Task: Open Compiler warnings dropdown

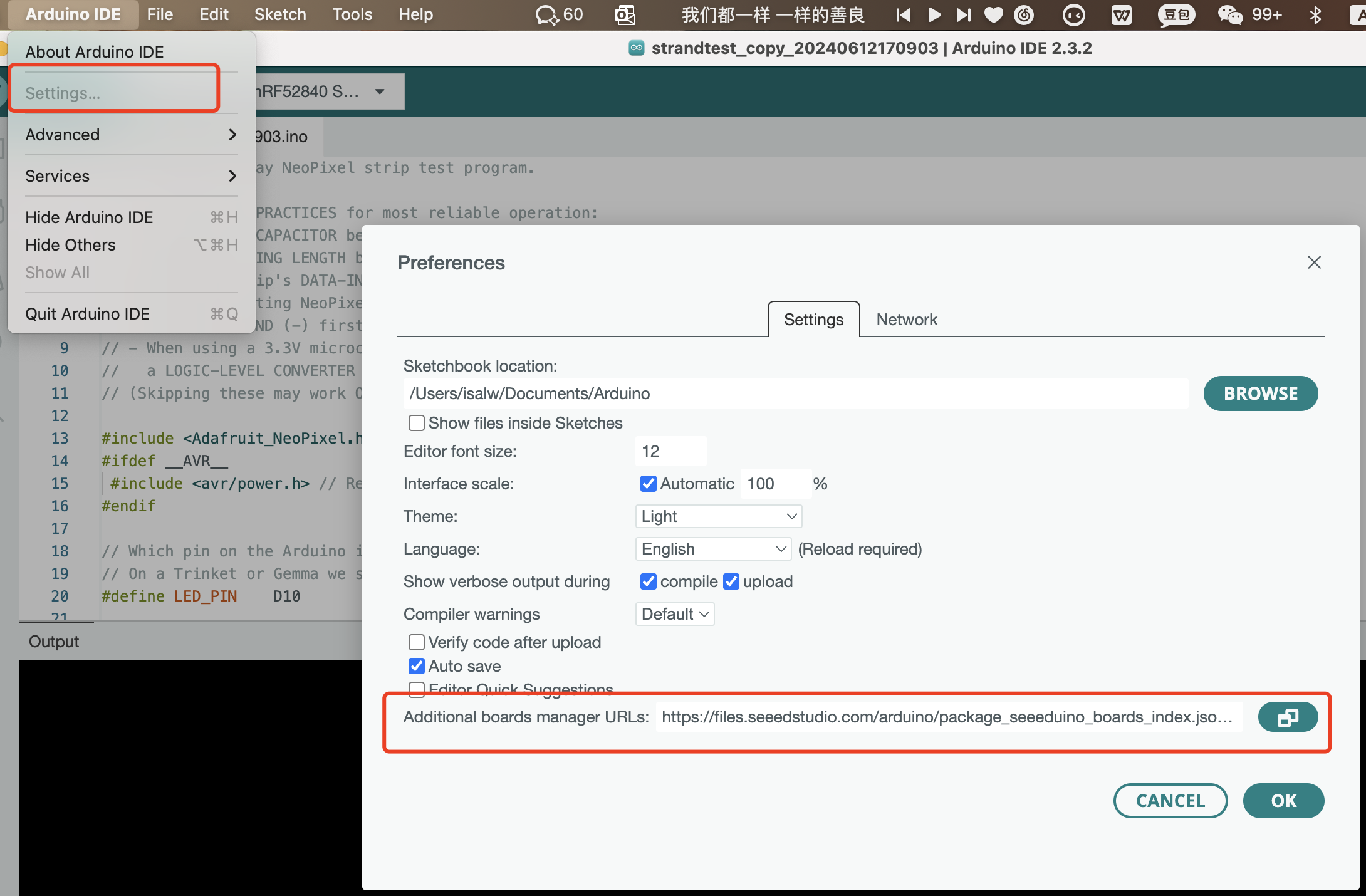Action: click(x=675, y=614)
